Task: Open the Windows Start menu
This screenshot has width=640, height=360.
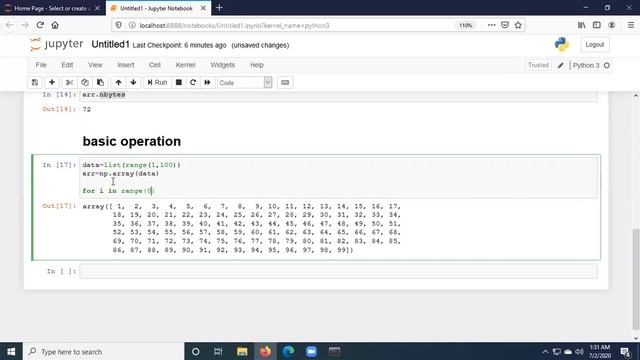Action: [x=11, y=351]
